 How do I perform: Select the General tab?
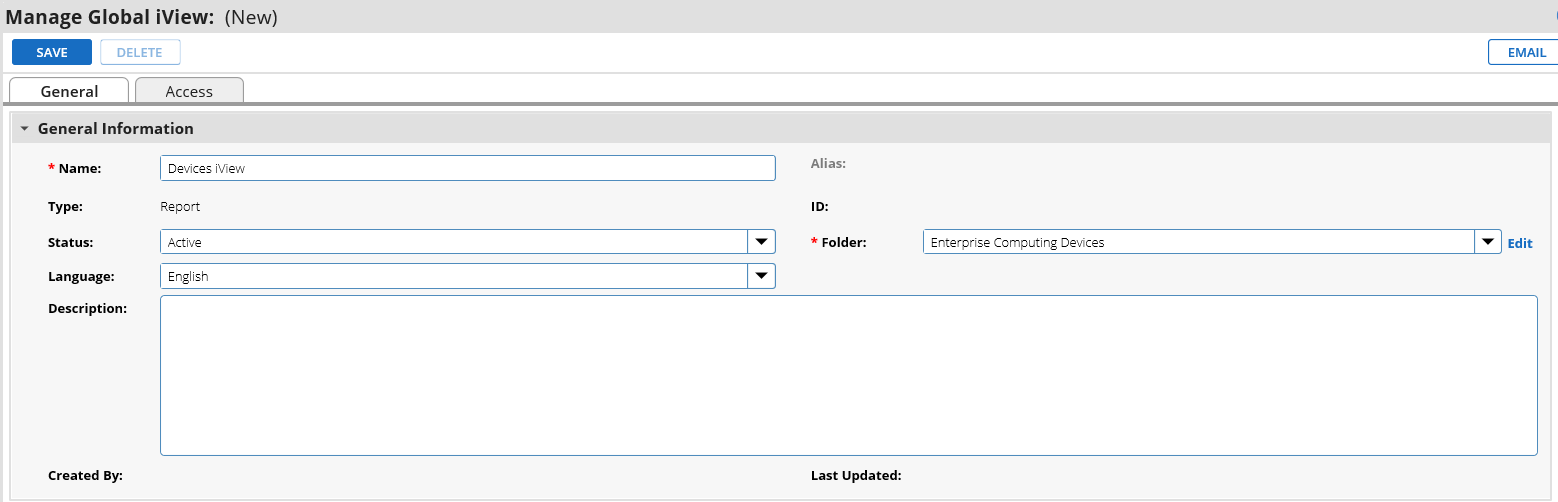click(69, 91)
